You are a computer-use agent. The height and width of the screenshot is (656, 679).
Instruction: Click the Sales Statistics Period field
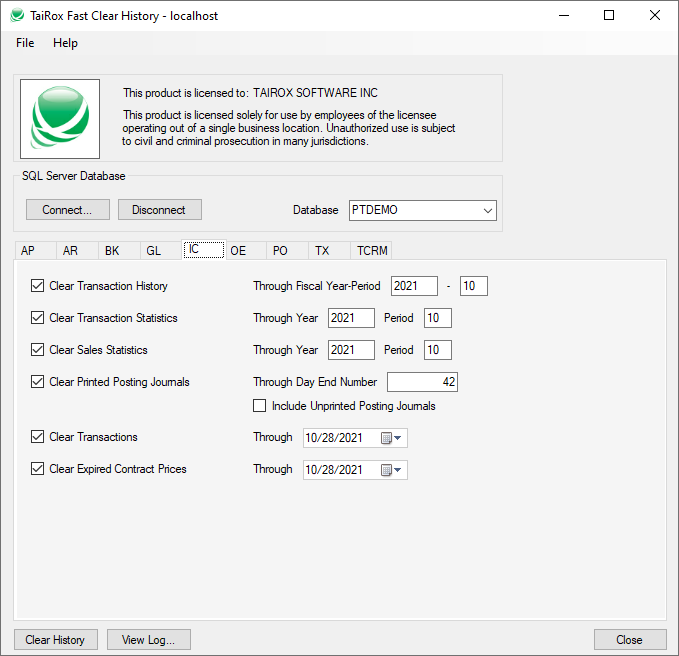tap(437, 350)
